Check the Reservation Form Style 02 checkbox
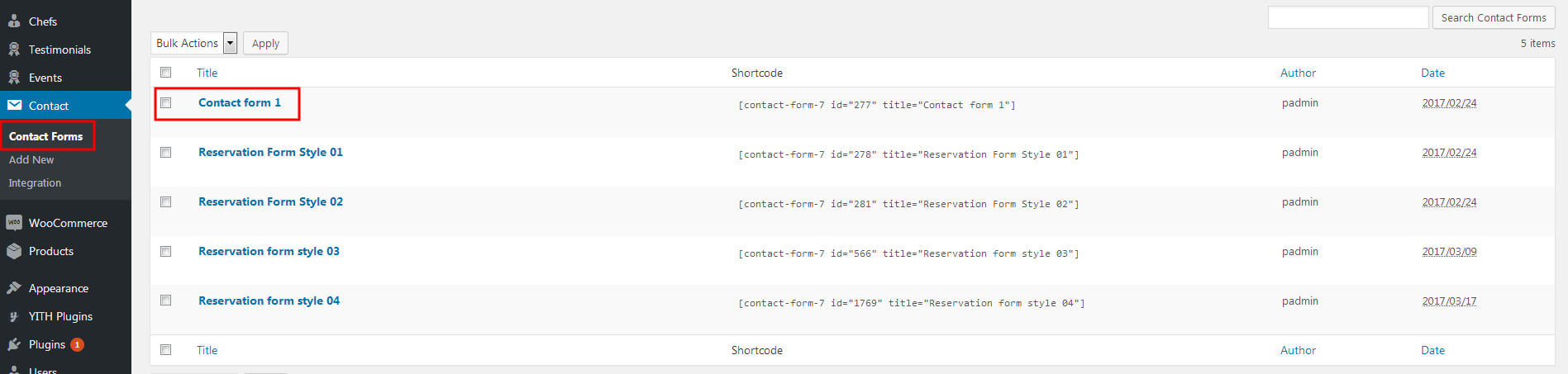The height and width of the screenshot is (374, 1568). click(x=166, y=202)
